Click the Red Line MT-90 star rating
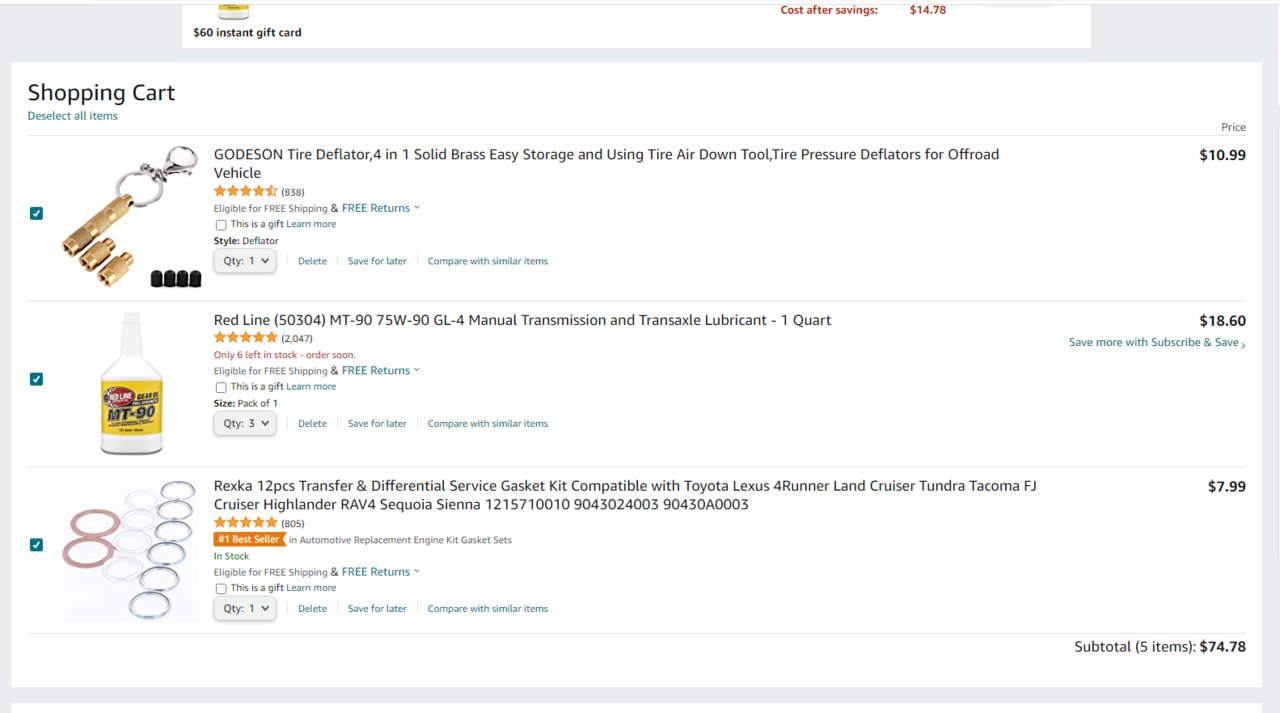 245,338
